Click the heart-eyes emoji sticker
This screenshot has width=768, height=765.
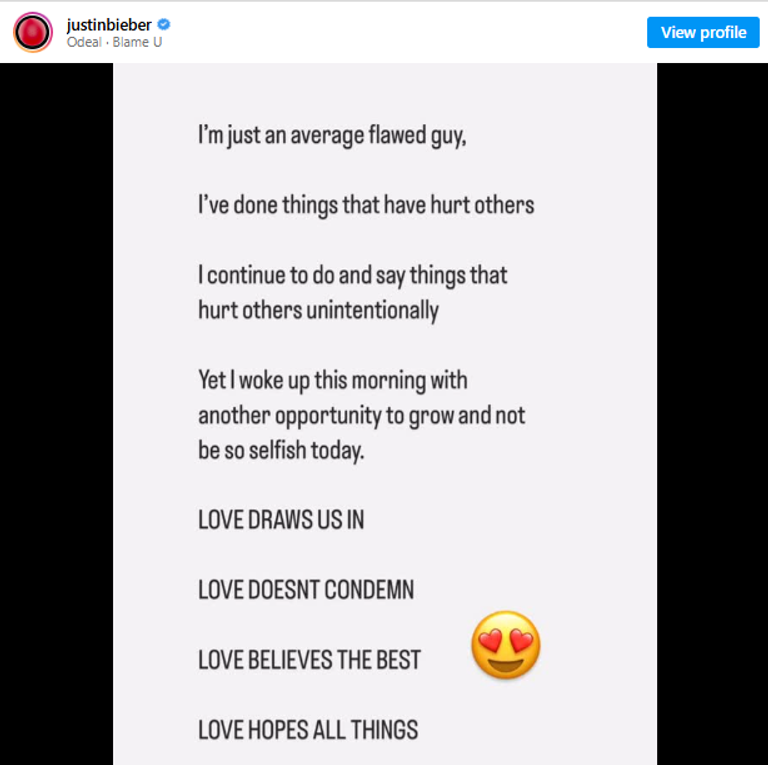coord(505,645)
